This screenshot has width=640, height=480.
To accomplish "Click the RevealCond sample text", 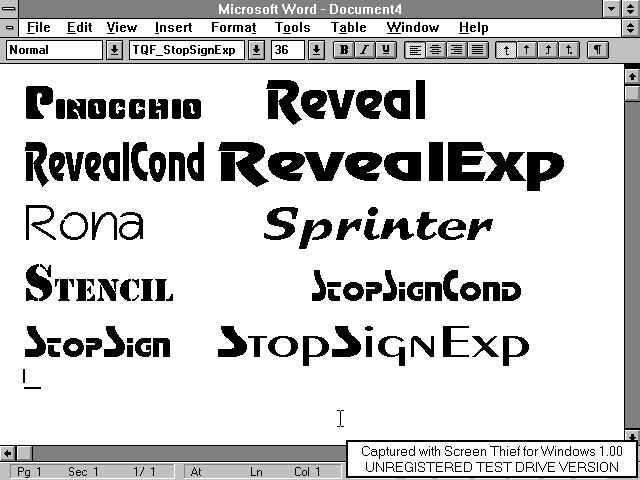I will 115,164.
